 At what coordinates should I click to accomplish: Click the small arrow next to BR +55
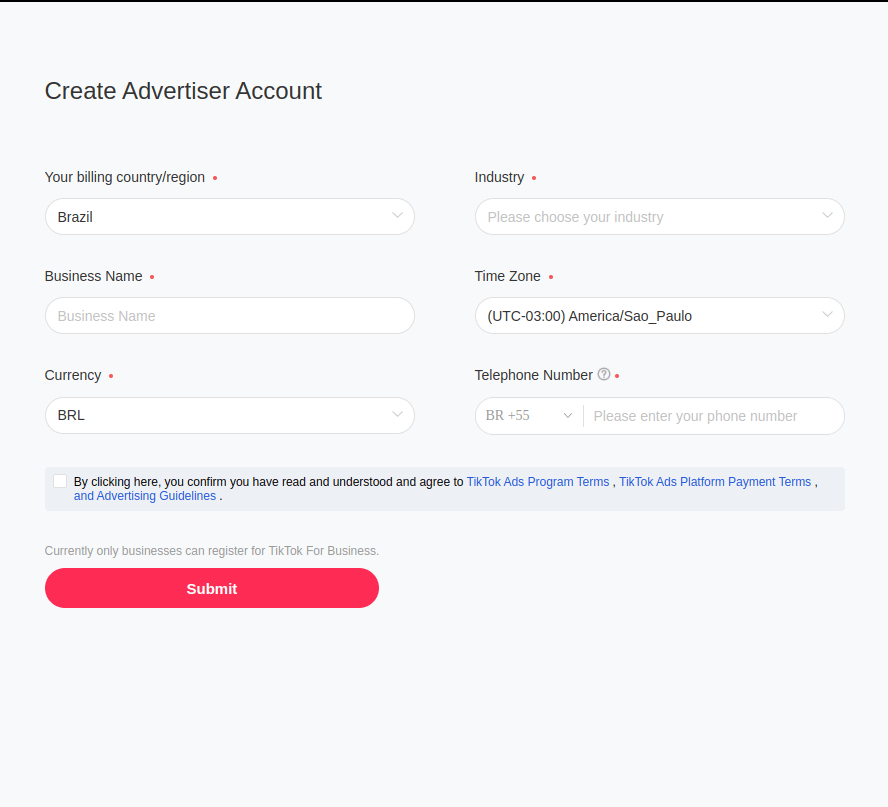pyautogui.click(x=568, y=416)
